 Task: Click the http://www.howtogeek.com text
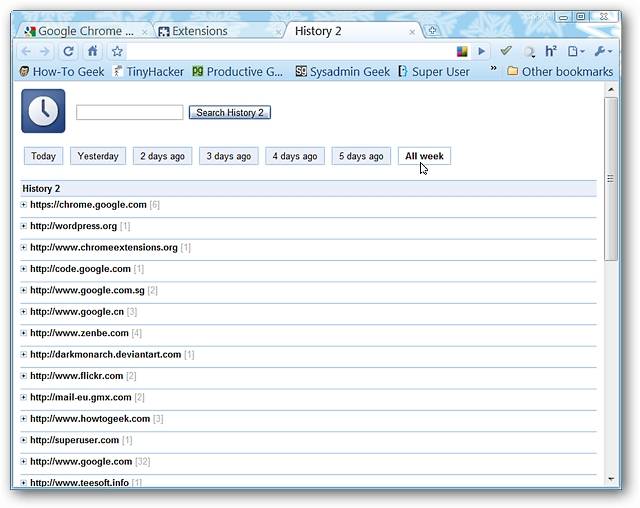pyautogui.click(x=90, y=419)
